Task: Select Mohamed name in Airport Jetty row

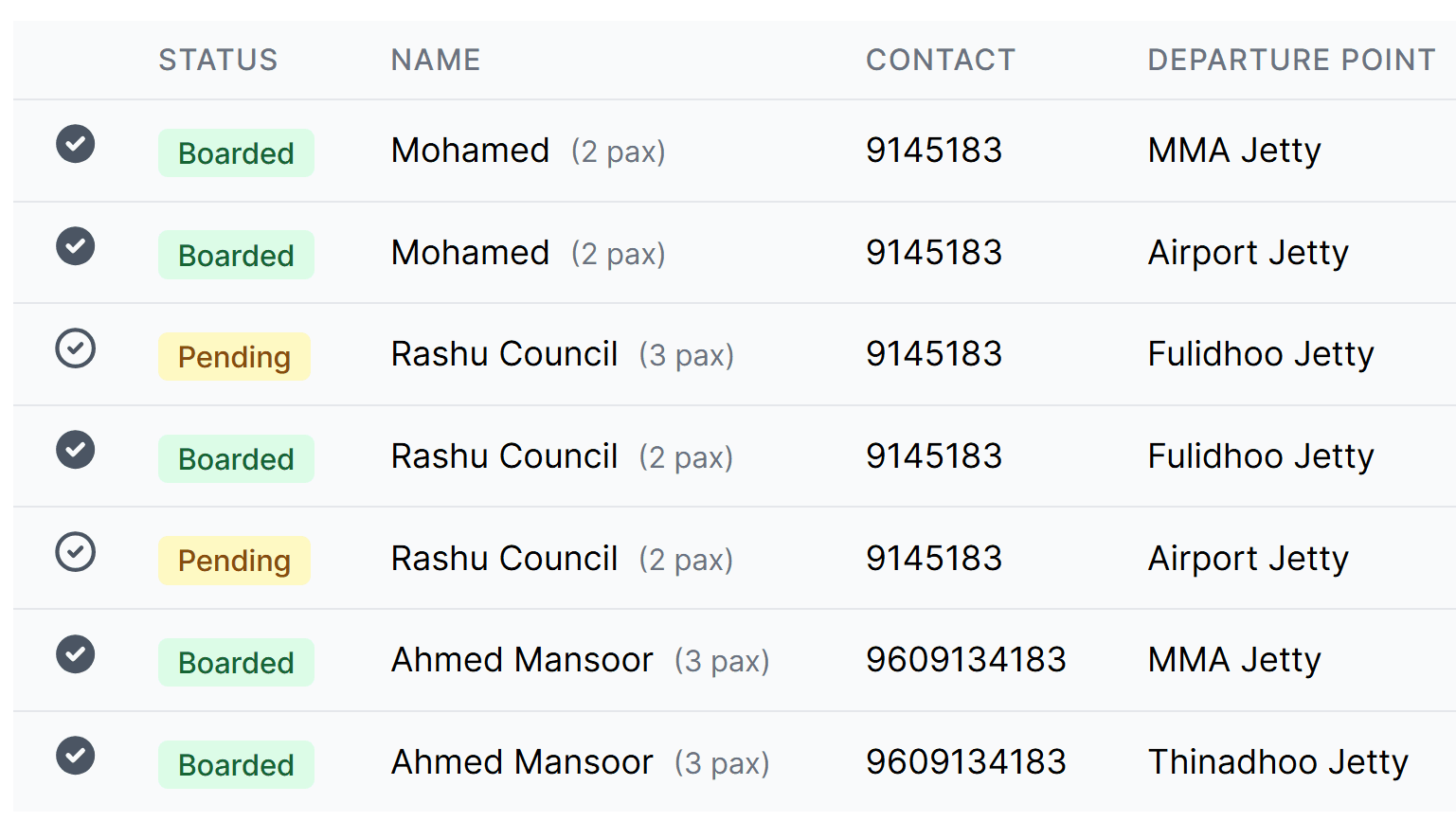Action: tap(471, 253)
